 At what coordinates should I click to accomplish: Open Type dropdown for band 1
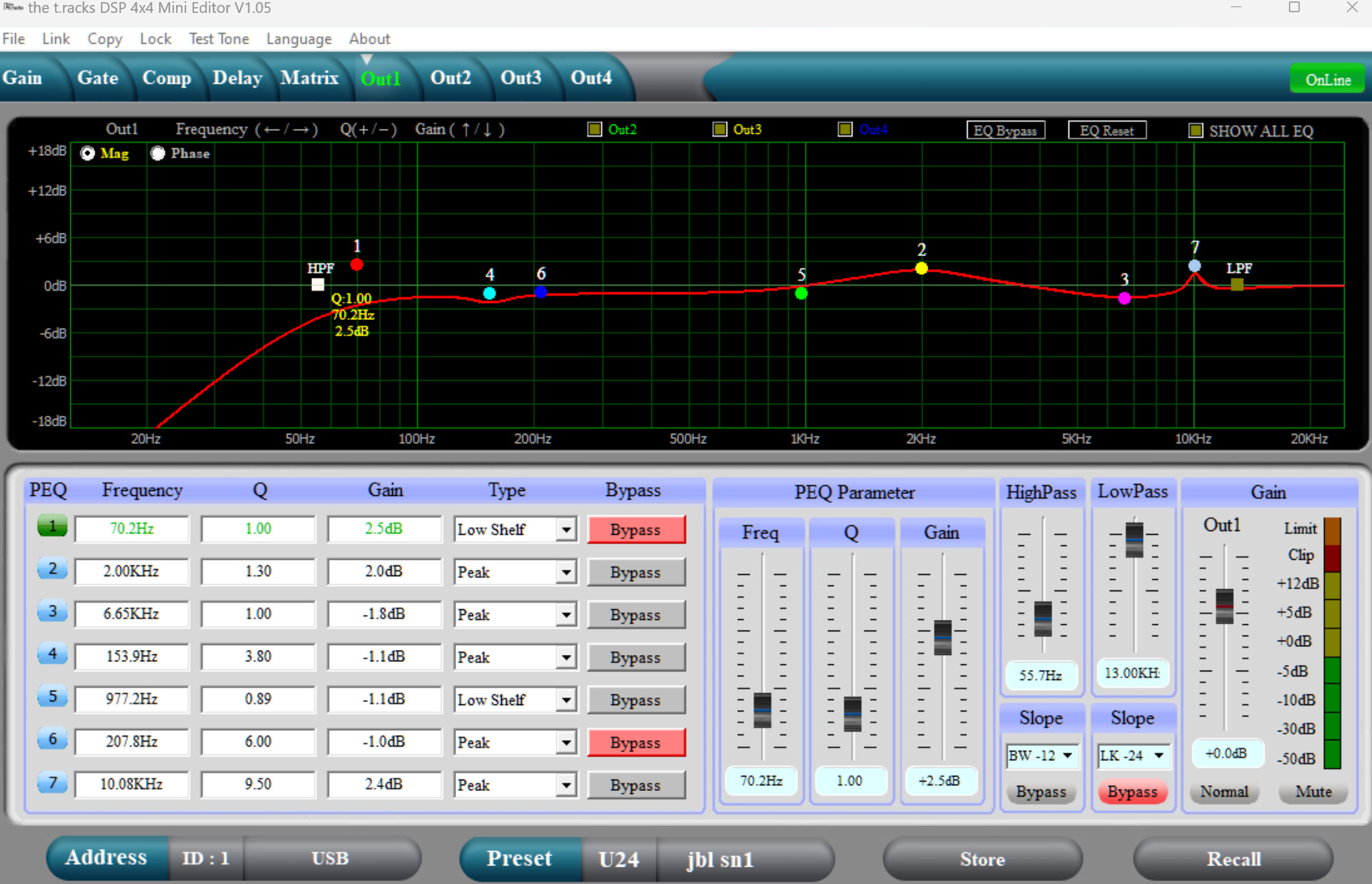coord(566,530)
